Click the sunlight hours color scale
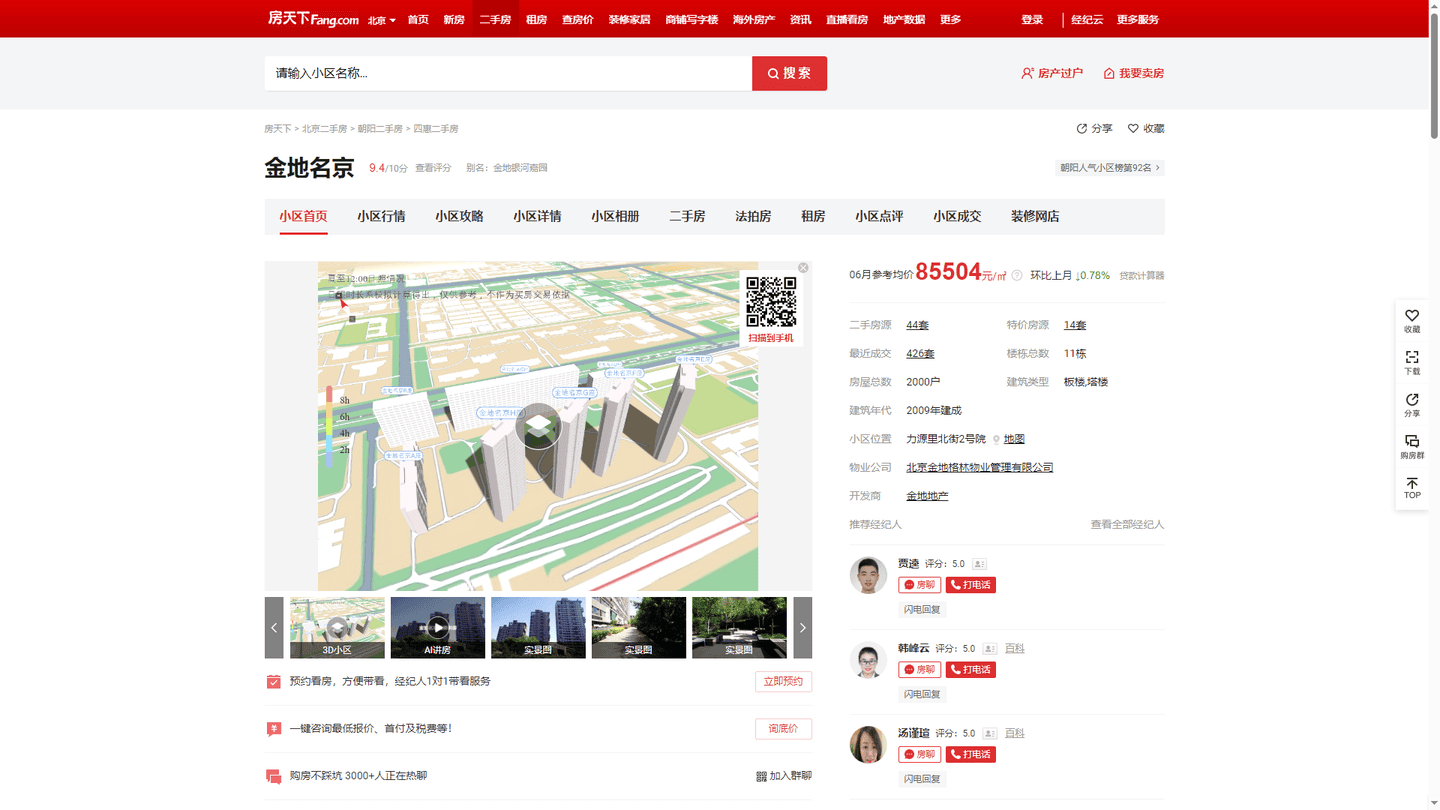The image size is (1440, 810). click(x=330, y=427)
